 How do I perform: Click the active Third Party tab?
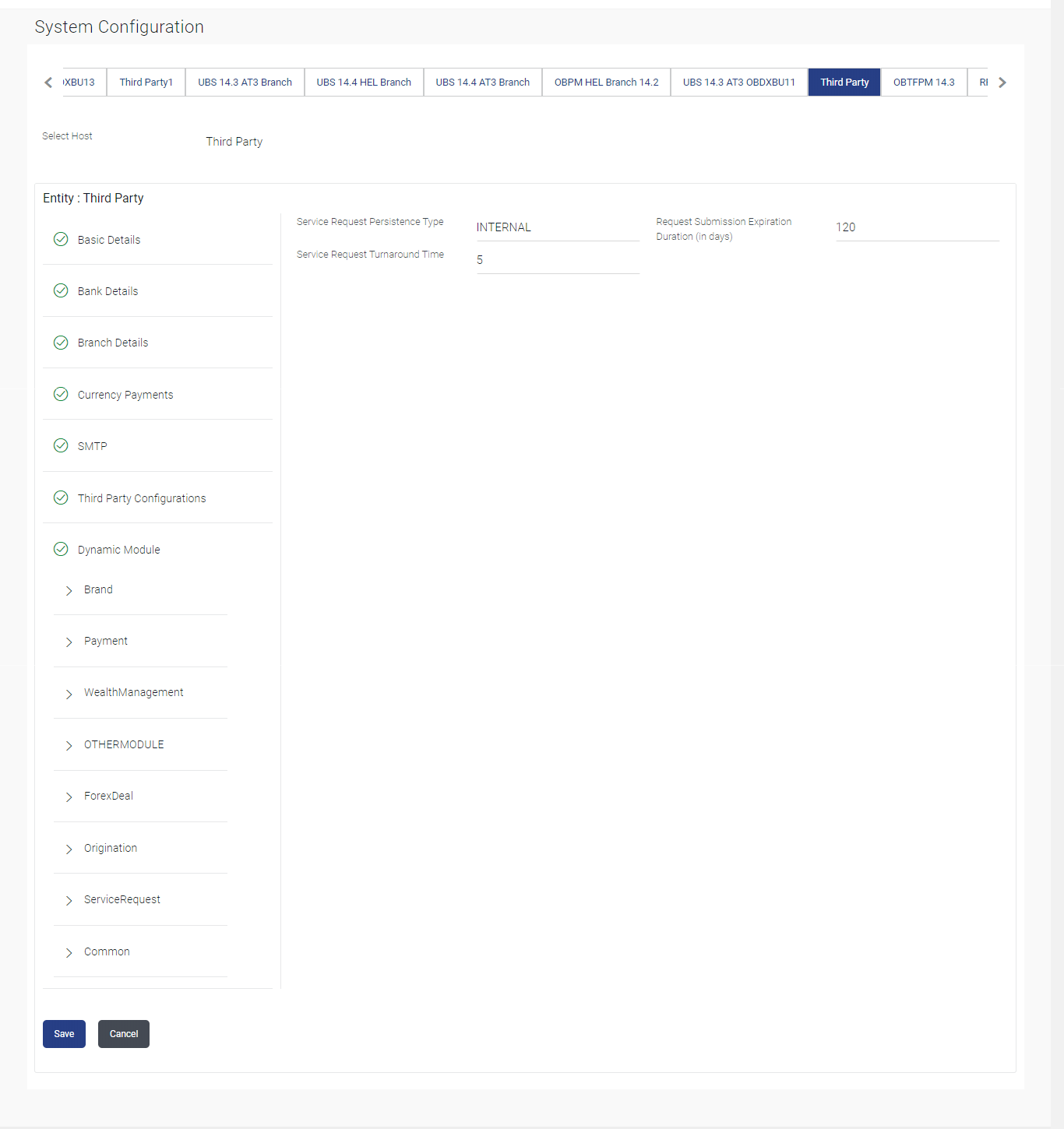[x=844, y=83]
